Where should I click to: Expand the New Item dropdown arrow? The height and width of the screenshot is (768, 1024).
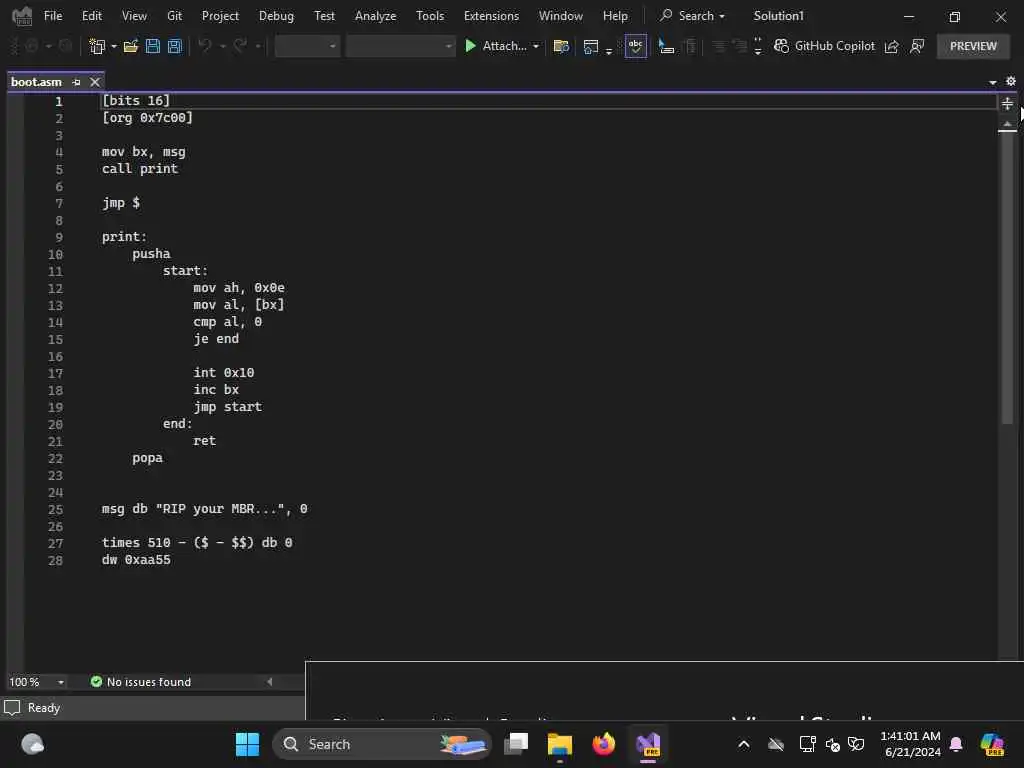coord(114,46)
